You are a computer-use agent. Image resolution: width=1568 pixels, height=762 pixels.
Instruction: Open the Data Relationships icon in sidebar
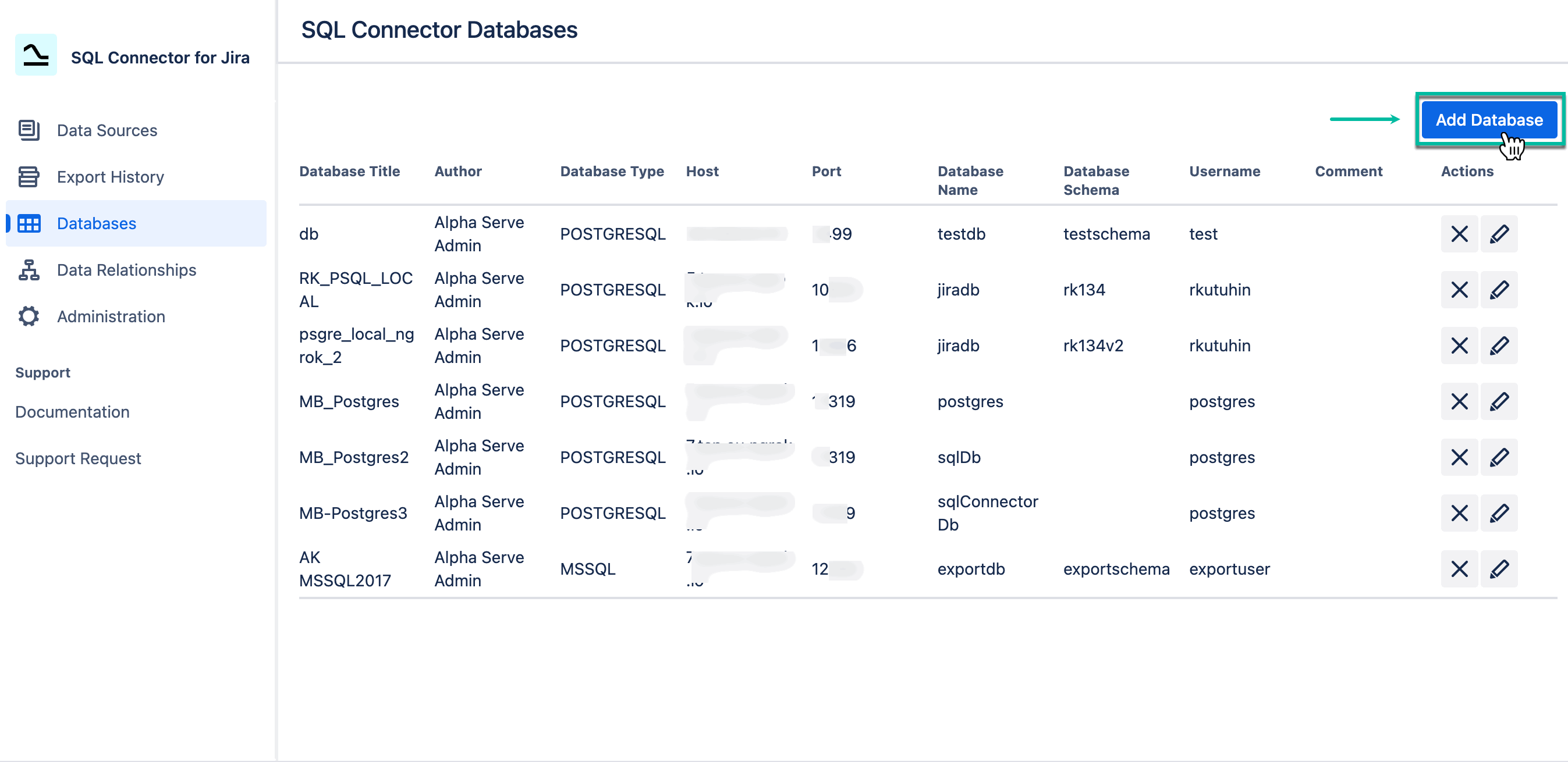coord(28,269)
